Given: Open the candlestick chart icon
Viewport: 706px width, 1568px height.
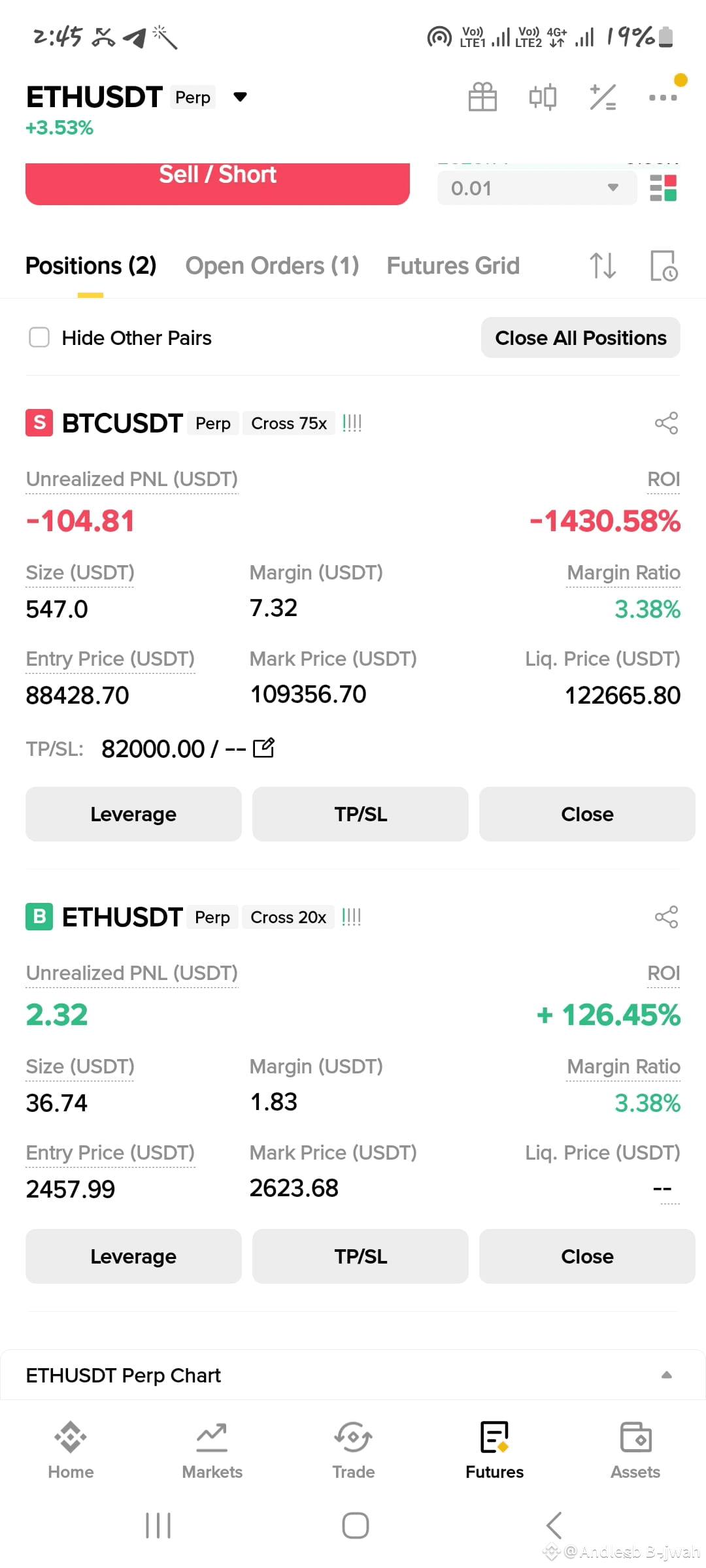Looking at the screenshot, I should 543,97.
